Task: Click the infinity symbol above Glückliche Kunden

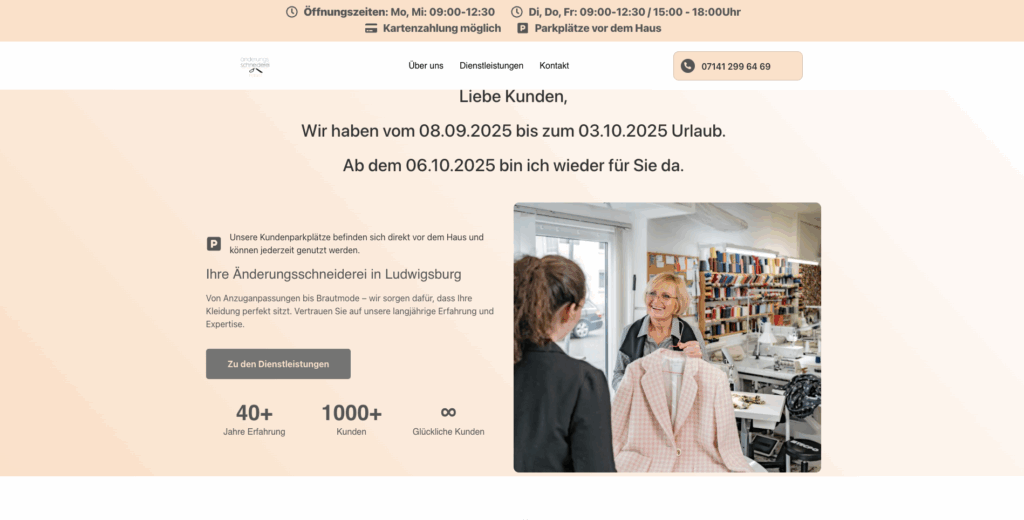Action: pyautogui.click(x=448, y=412)
